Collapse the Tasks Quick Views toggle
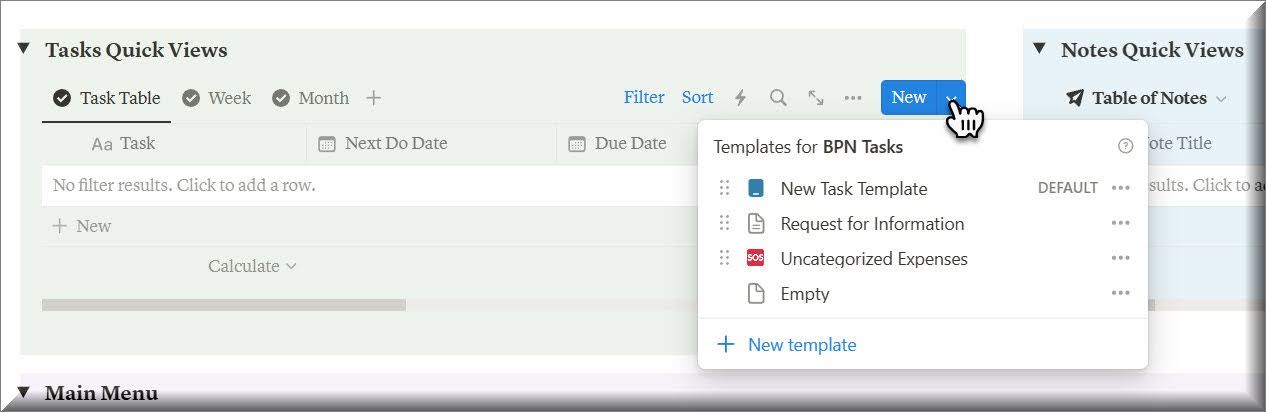 click(25, 50)
